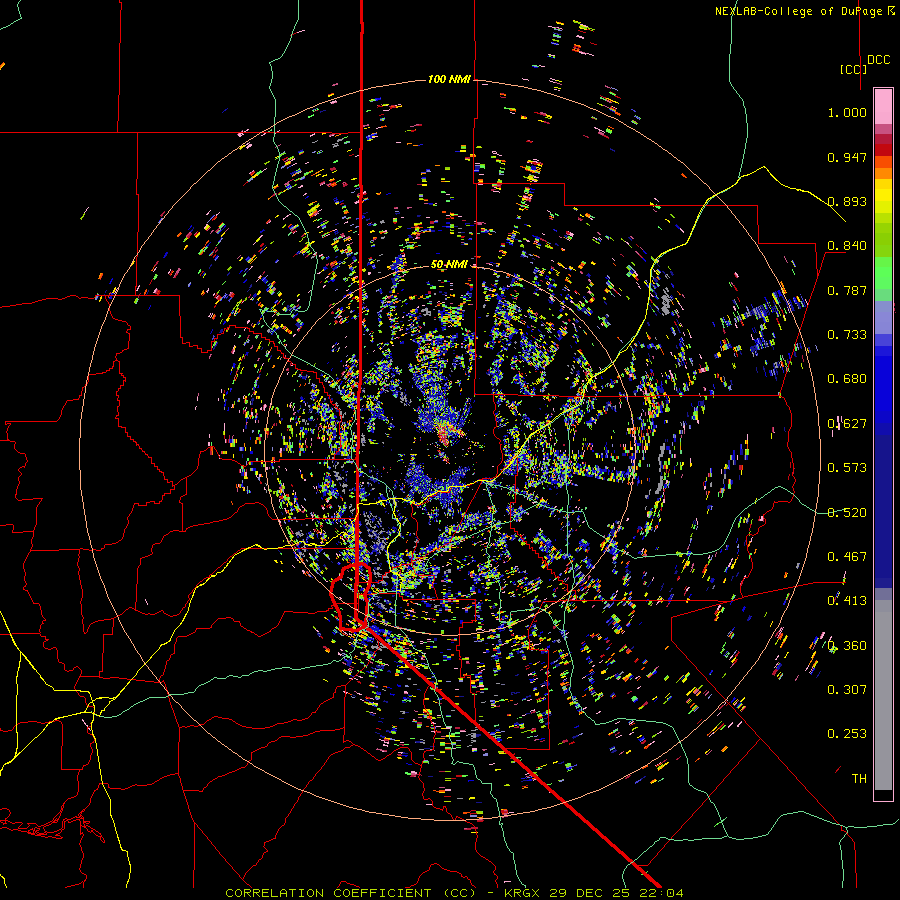The image size is (900, 900).
Task: Pick the red swatch on the color bar
Action: pos(883,150)
